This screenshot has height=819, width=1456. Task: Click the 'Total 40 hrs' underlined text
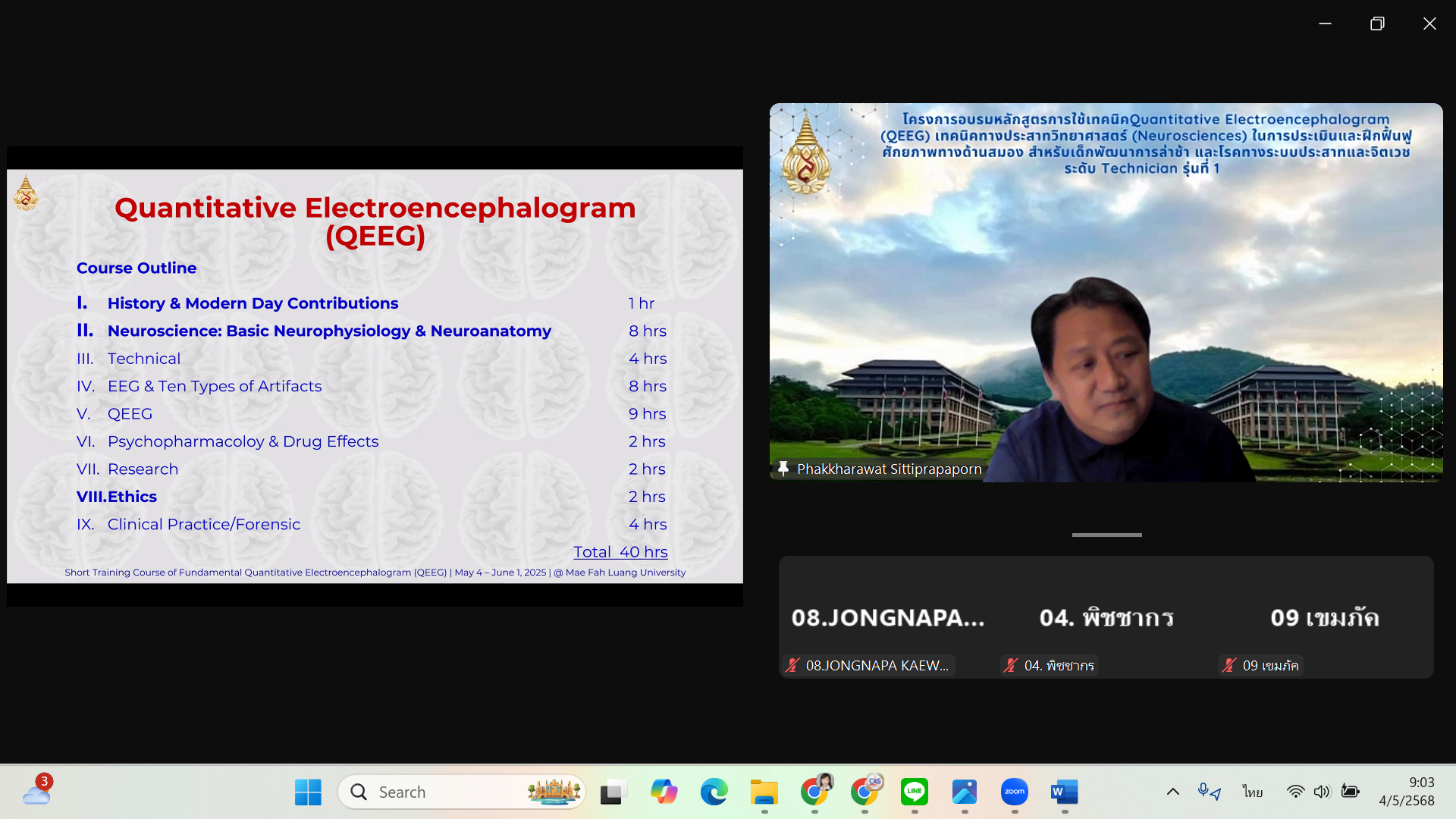point(620,552)
